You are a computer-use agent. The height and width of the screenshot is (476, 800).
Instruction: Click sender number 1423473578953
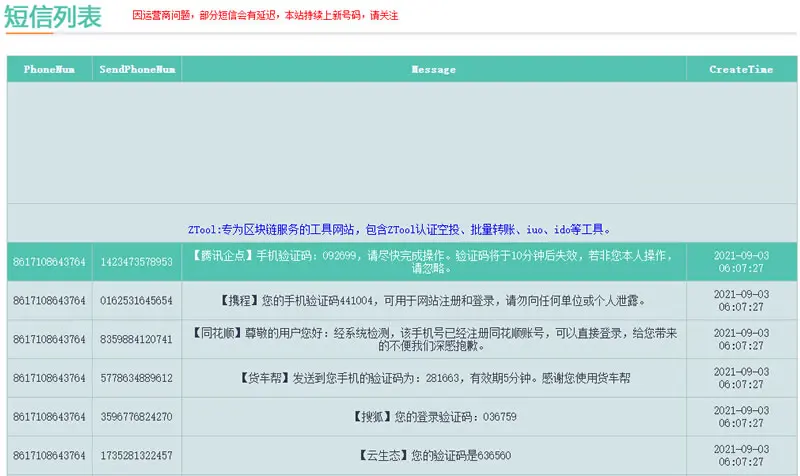pyautogui.click(x=137, y=262)
